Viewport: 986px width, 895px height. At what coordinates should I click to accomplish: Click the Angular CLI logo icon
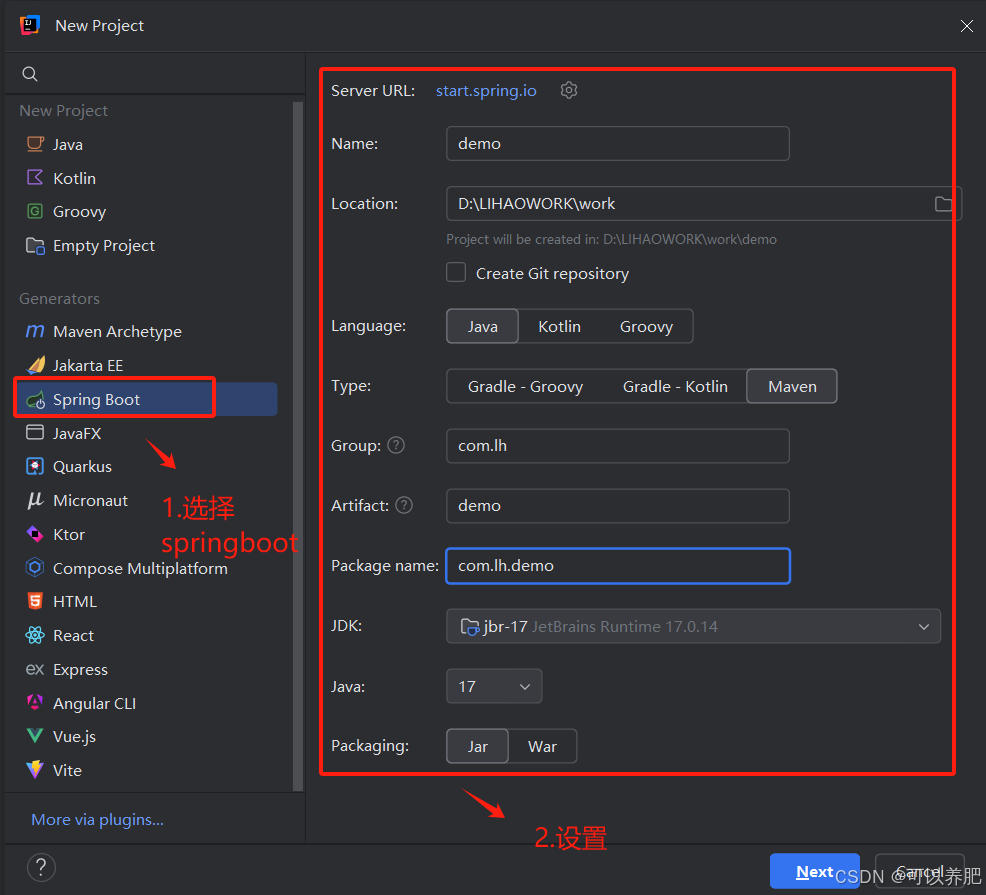click(35, 702)
